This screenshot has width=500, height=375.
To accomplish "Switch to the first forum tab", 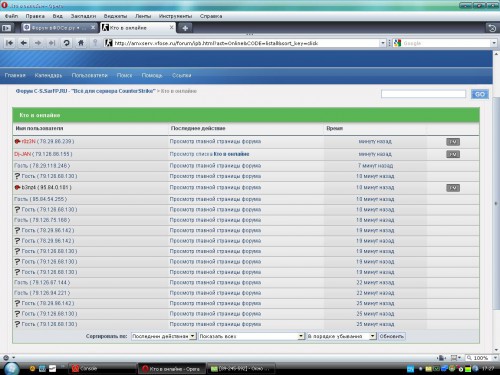I will [x=56, y=28].
